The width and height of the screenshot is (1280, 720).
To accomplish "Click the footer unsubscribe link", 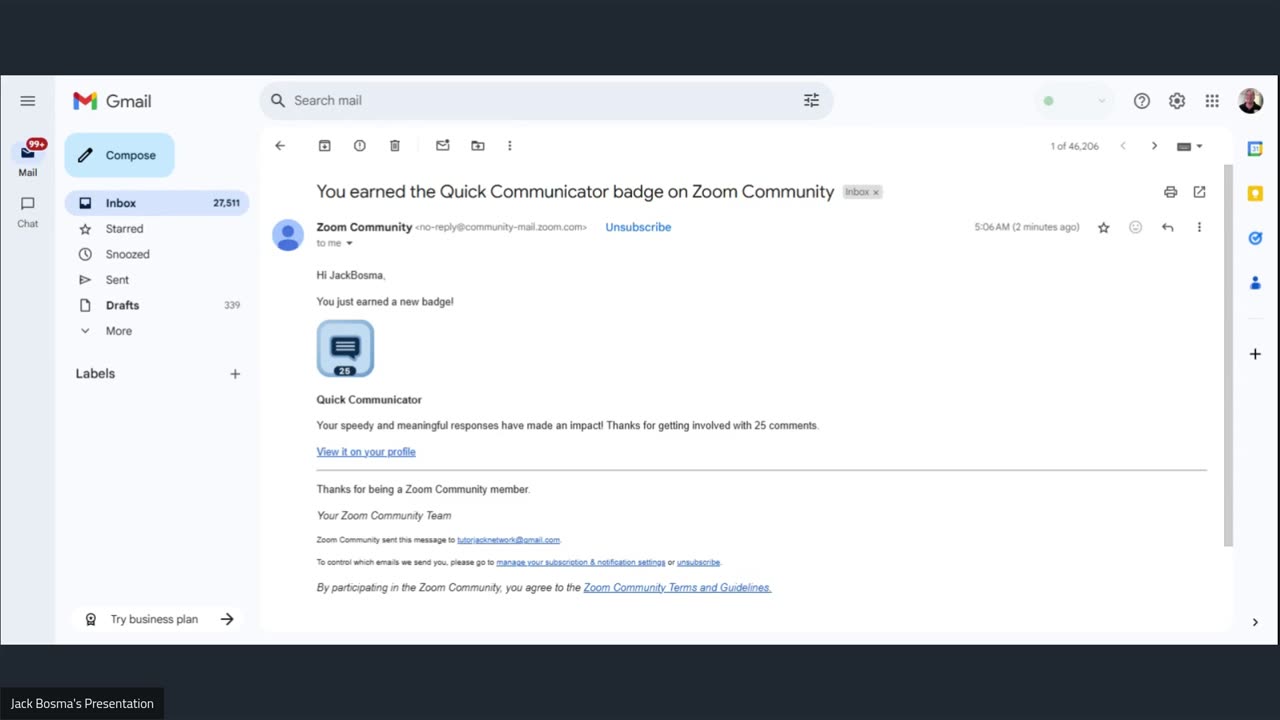I will (698, 562).
